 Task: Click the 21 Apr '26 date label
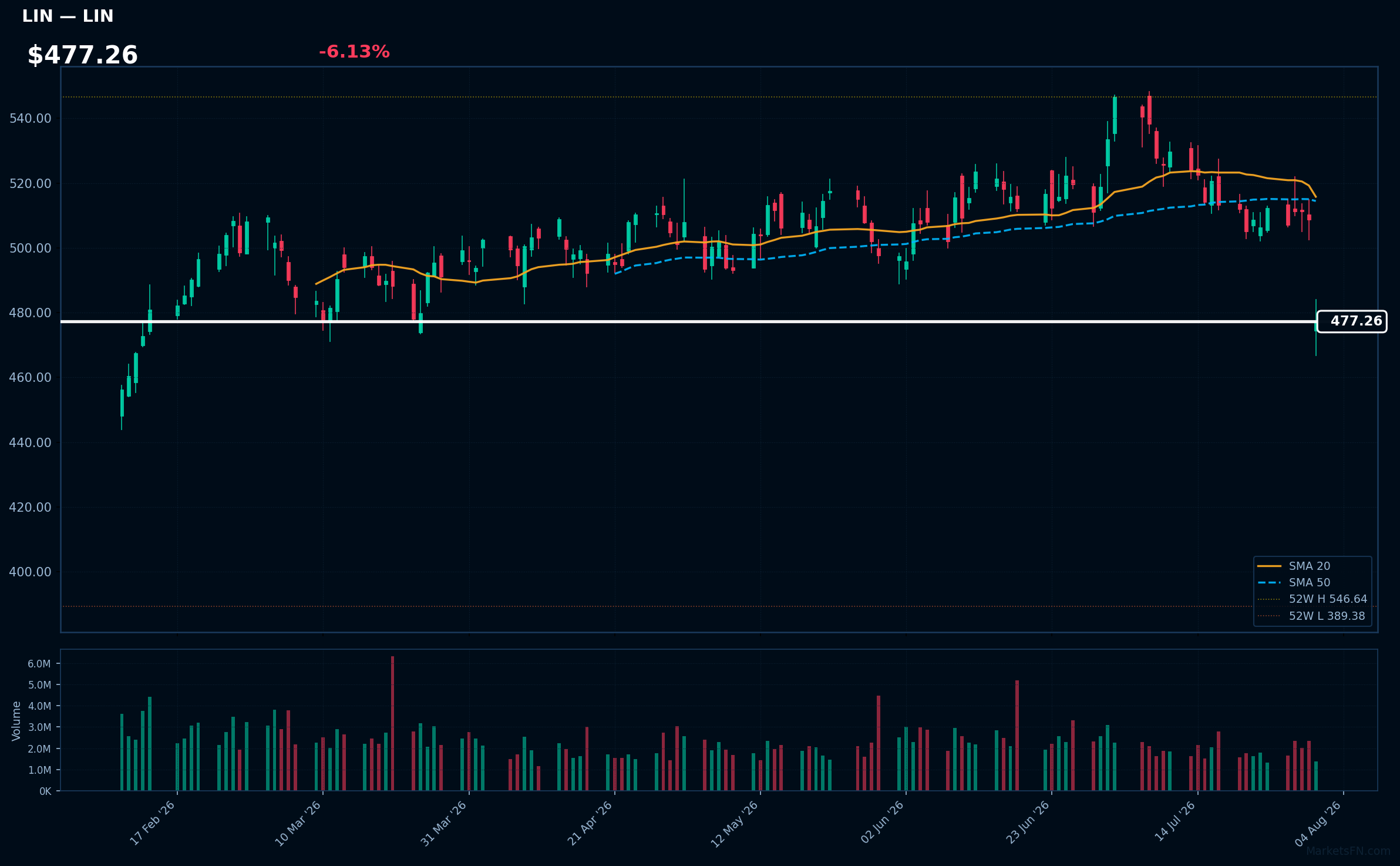pos(590,823)
